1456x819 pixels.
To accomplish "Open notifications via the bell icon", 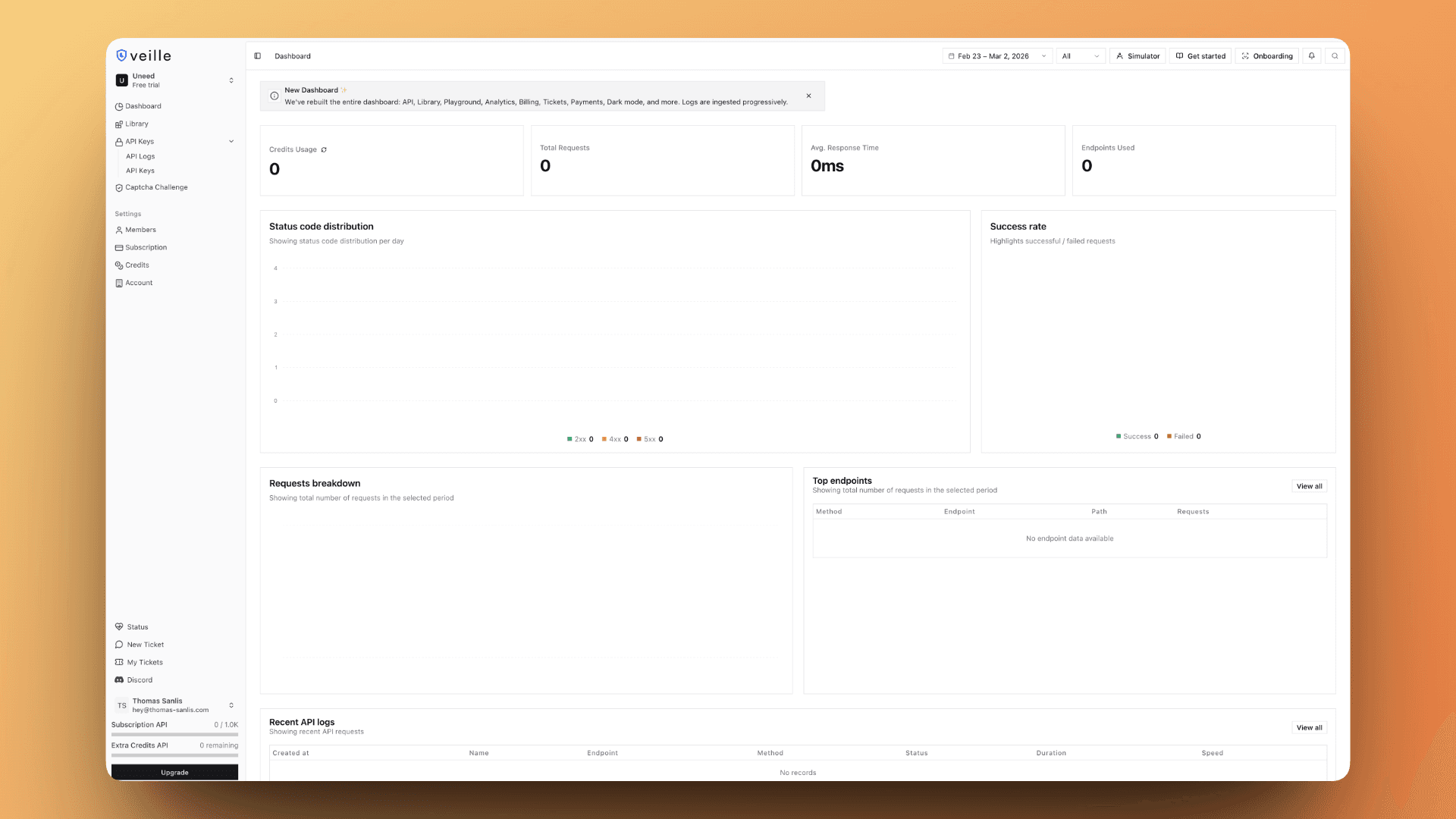I will click(1311, 55).
